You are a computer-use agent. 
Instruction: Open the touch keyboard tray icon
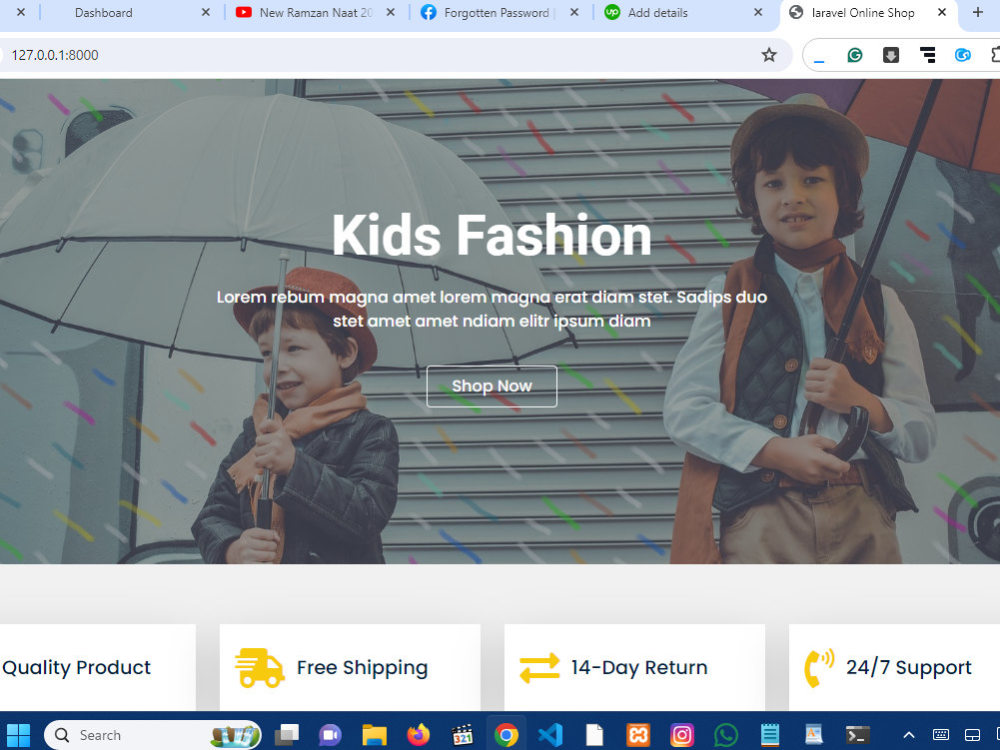(x=941, y=735)
